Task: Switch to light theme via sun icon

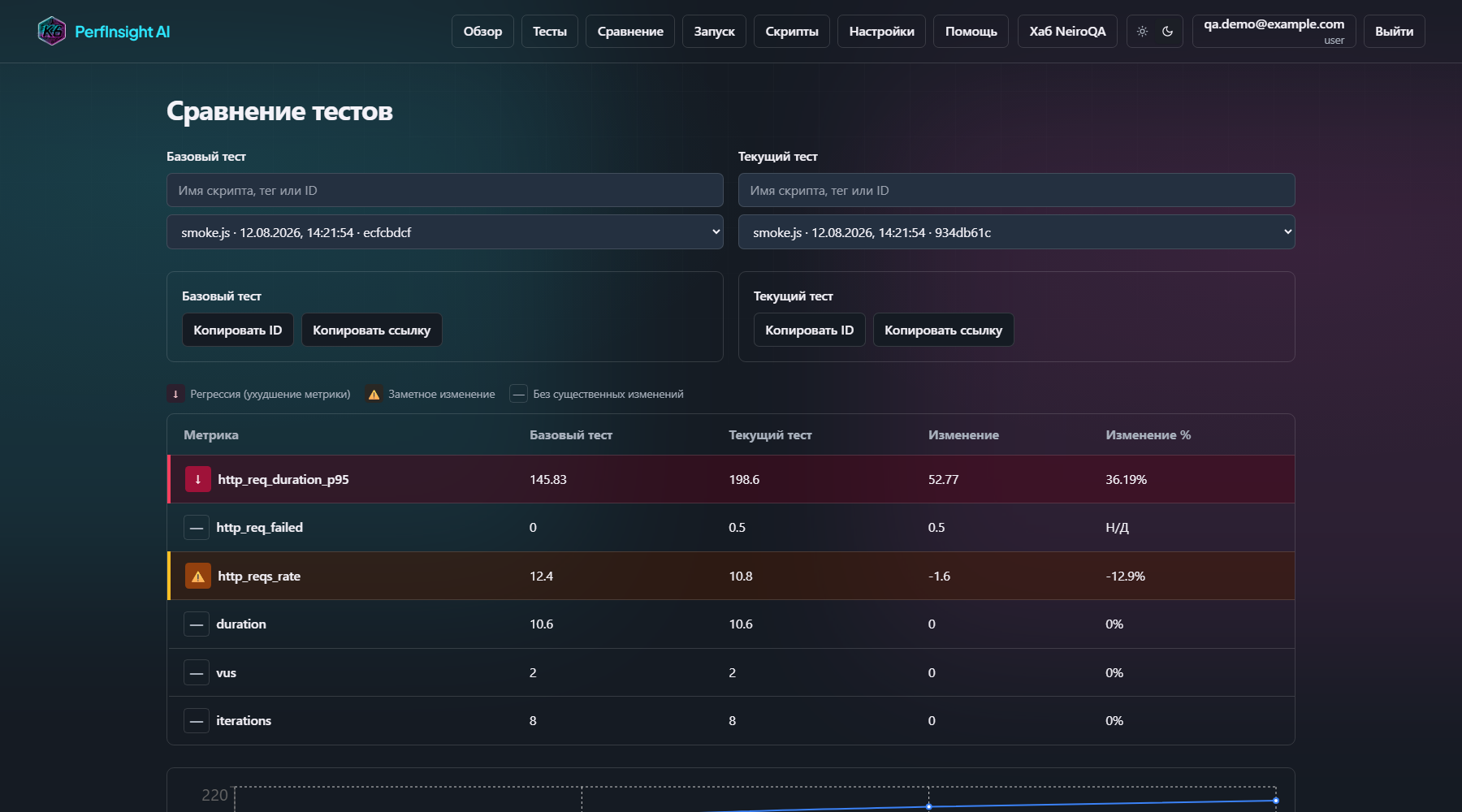Action: click(x=1142, y=32)
